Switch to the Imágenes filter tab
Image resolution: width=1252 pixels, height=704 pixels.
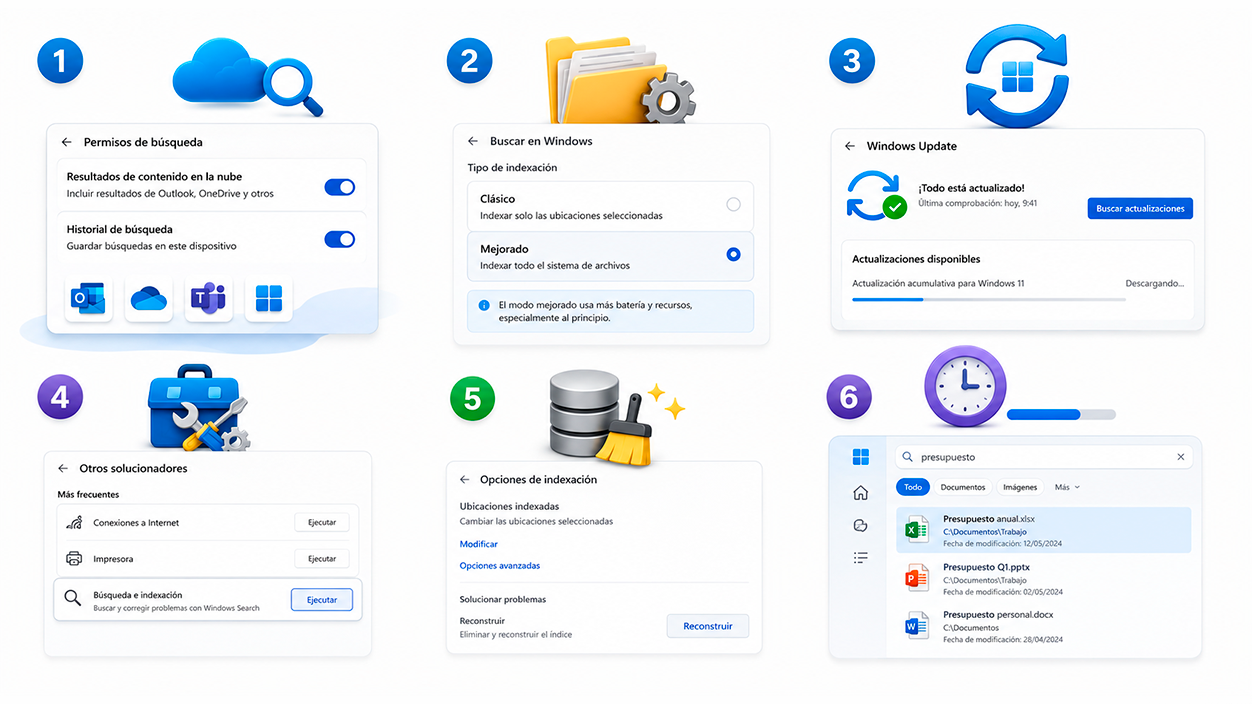pos(1020,487)
